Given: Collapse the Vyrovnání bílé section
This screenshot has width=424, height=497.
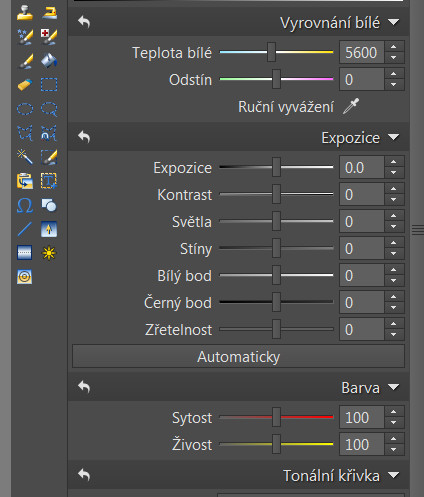Looking at the screenshot, I should (394, 22).
